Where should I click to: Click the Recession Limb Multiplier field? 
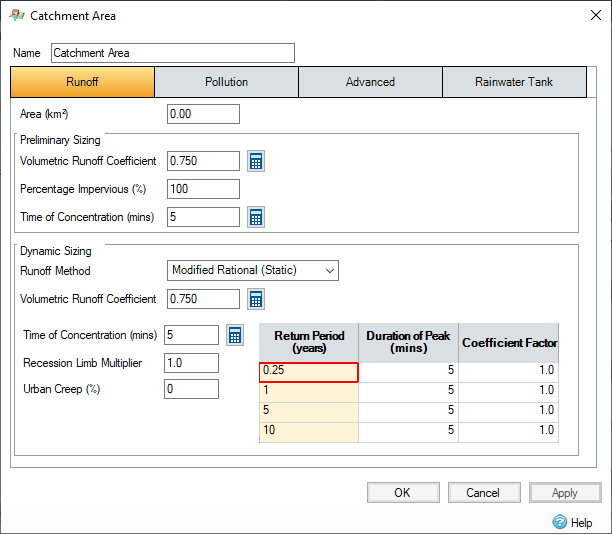pos(191,363)
